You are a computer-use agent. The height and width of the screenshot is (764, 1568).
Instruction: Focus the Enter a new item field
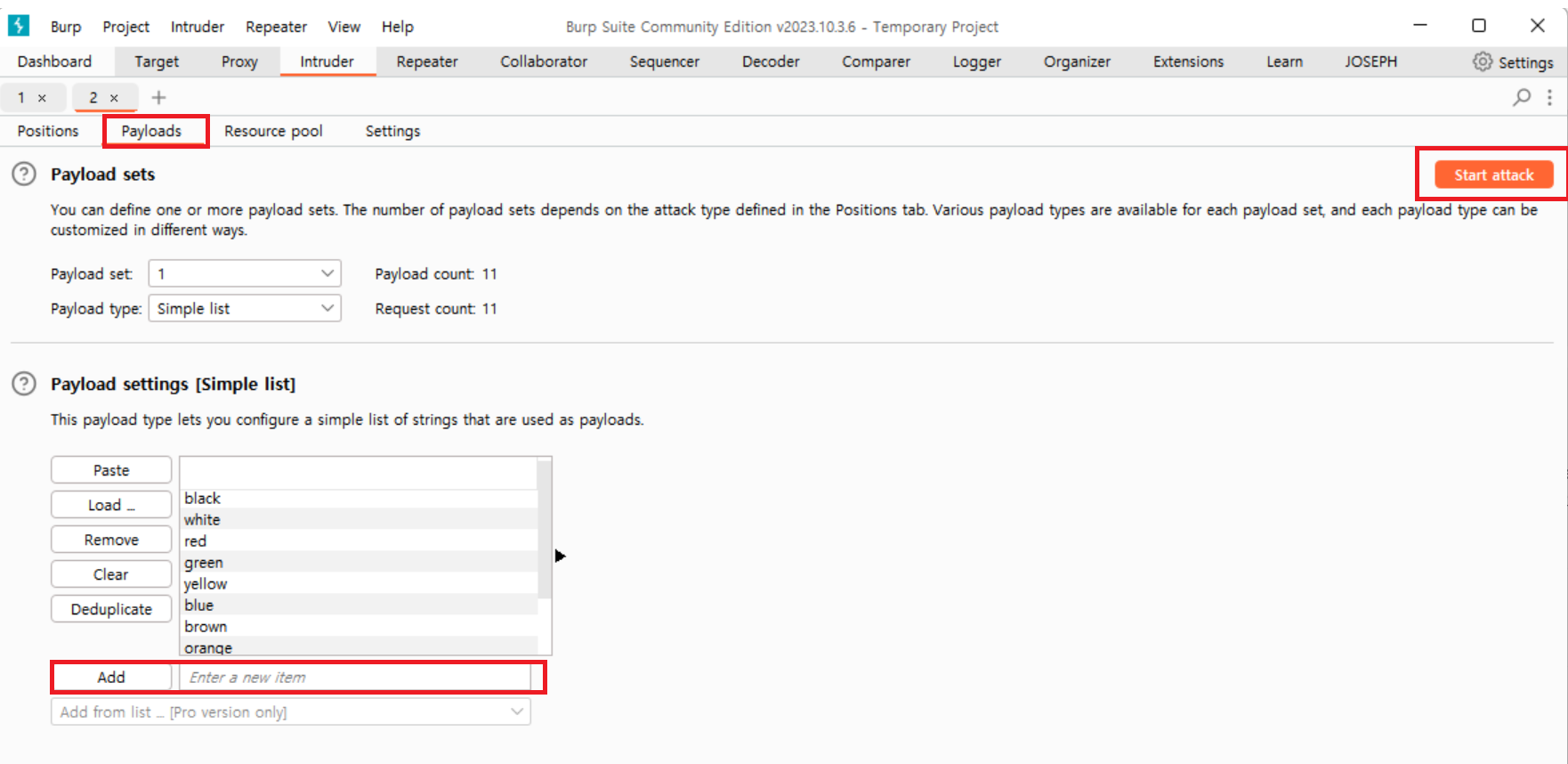pos(355,677)
